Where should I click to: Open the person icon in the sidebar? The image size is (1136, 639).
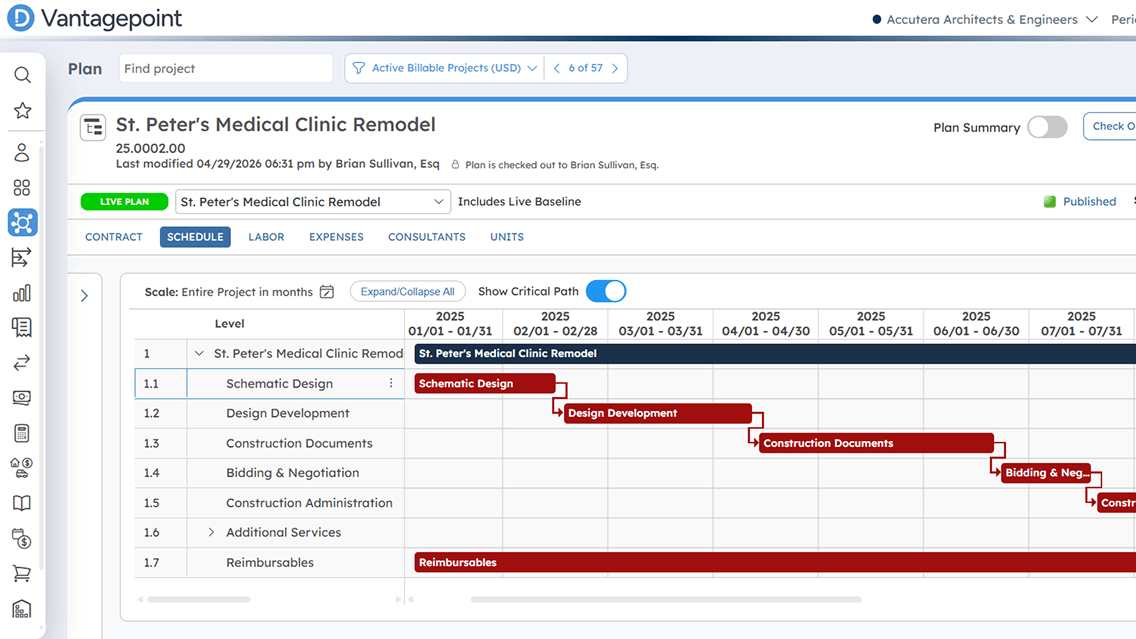(x=22, y=152)
